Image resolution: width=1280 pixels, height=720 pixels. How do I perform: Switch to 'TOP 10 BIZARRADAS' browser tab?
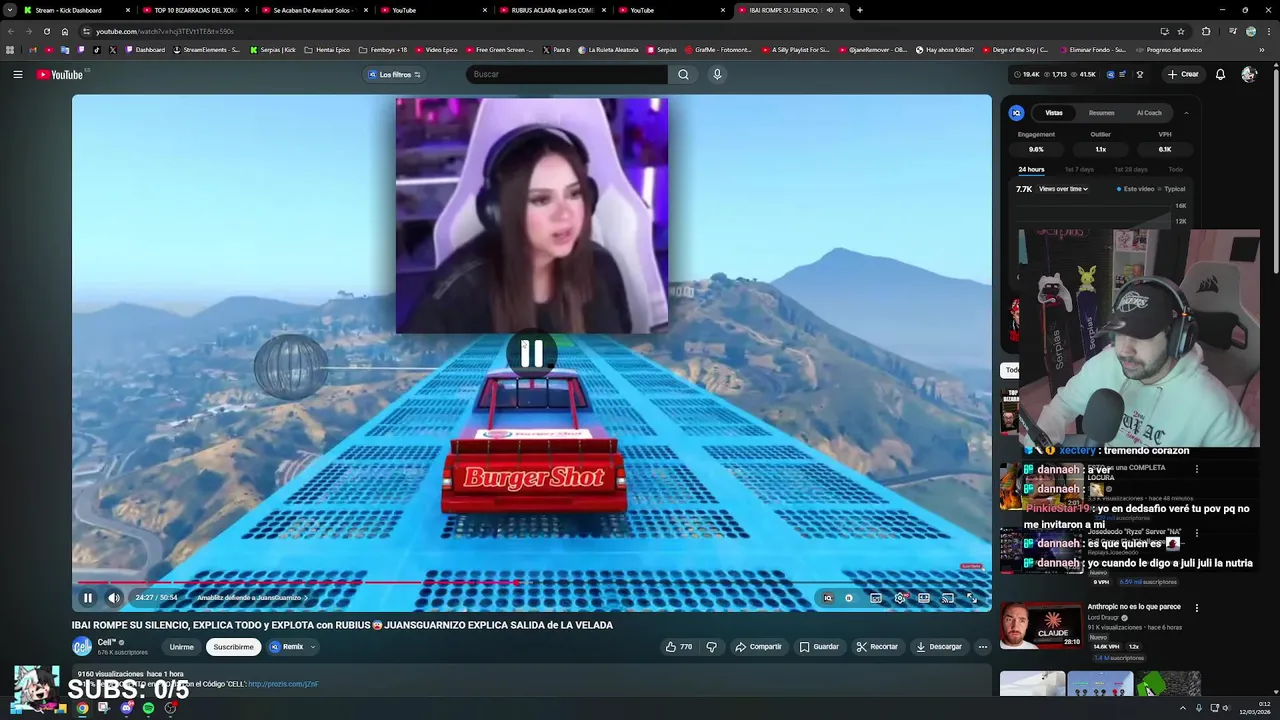pos(194,10)
